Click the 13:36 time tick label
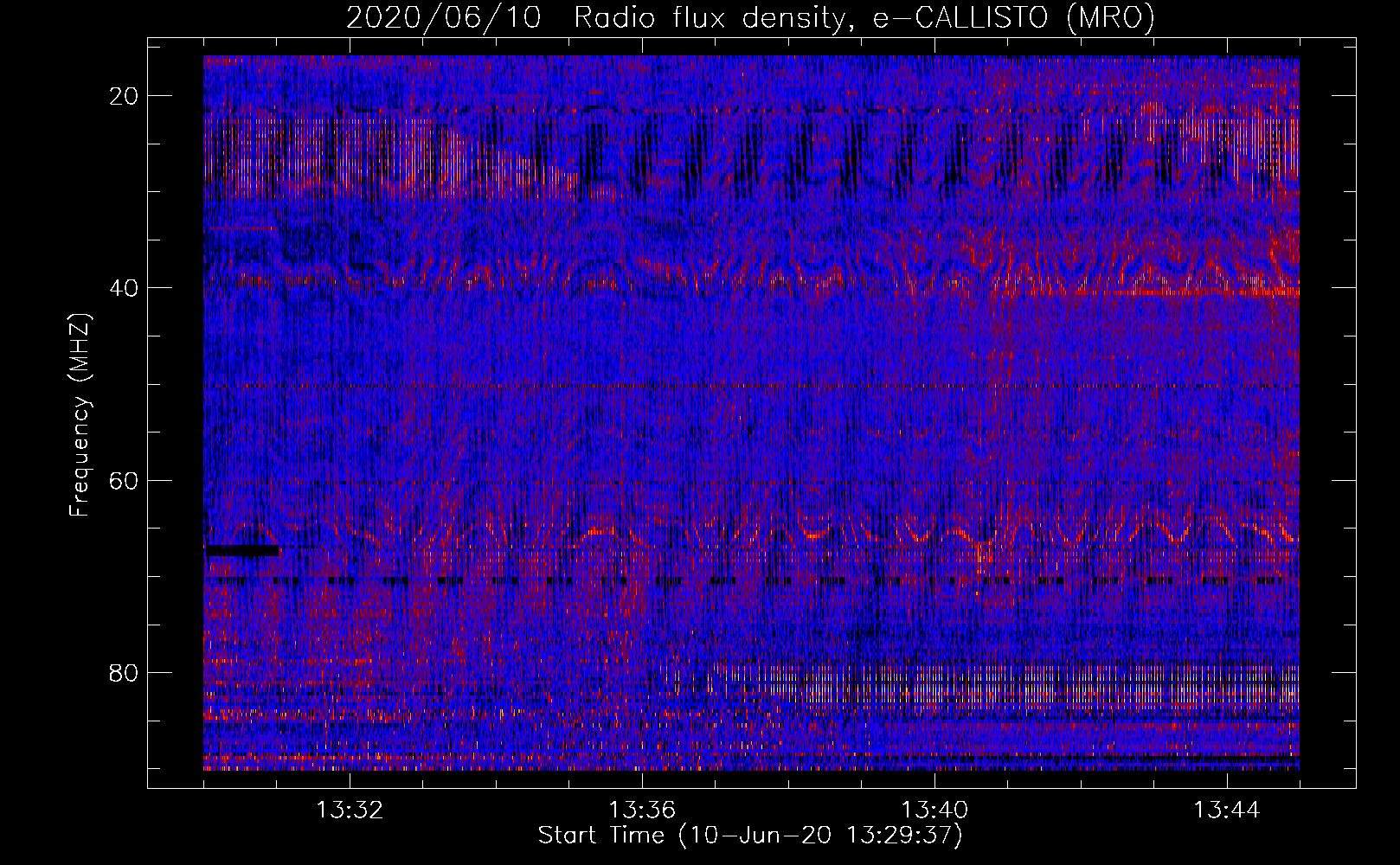This screenshot has width=1400, height=865. point(642,811)
